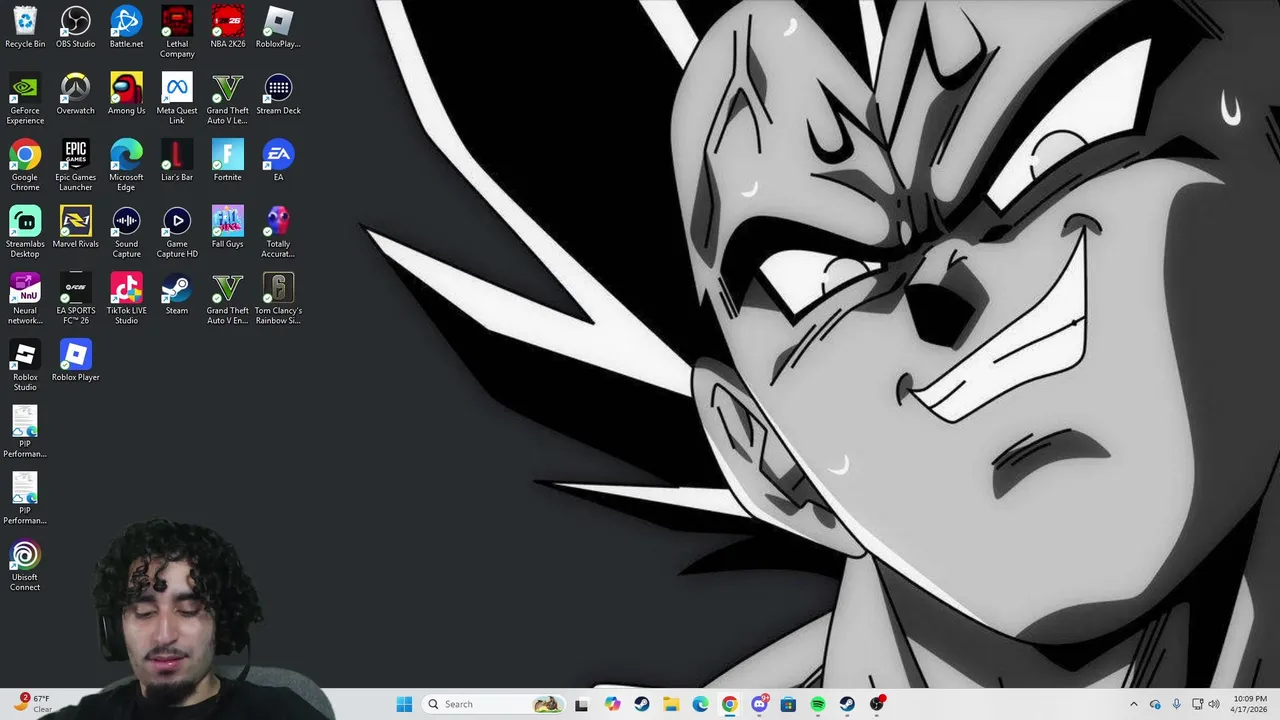Open File Explorer from the taskbar

[x=671, y=704]
